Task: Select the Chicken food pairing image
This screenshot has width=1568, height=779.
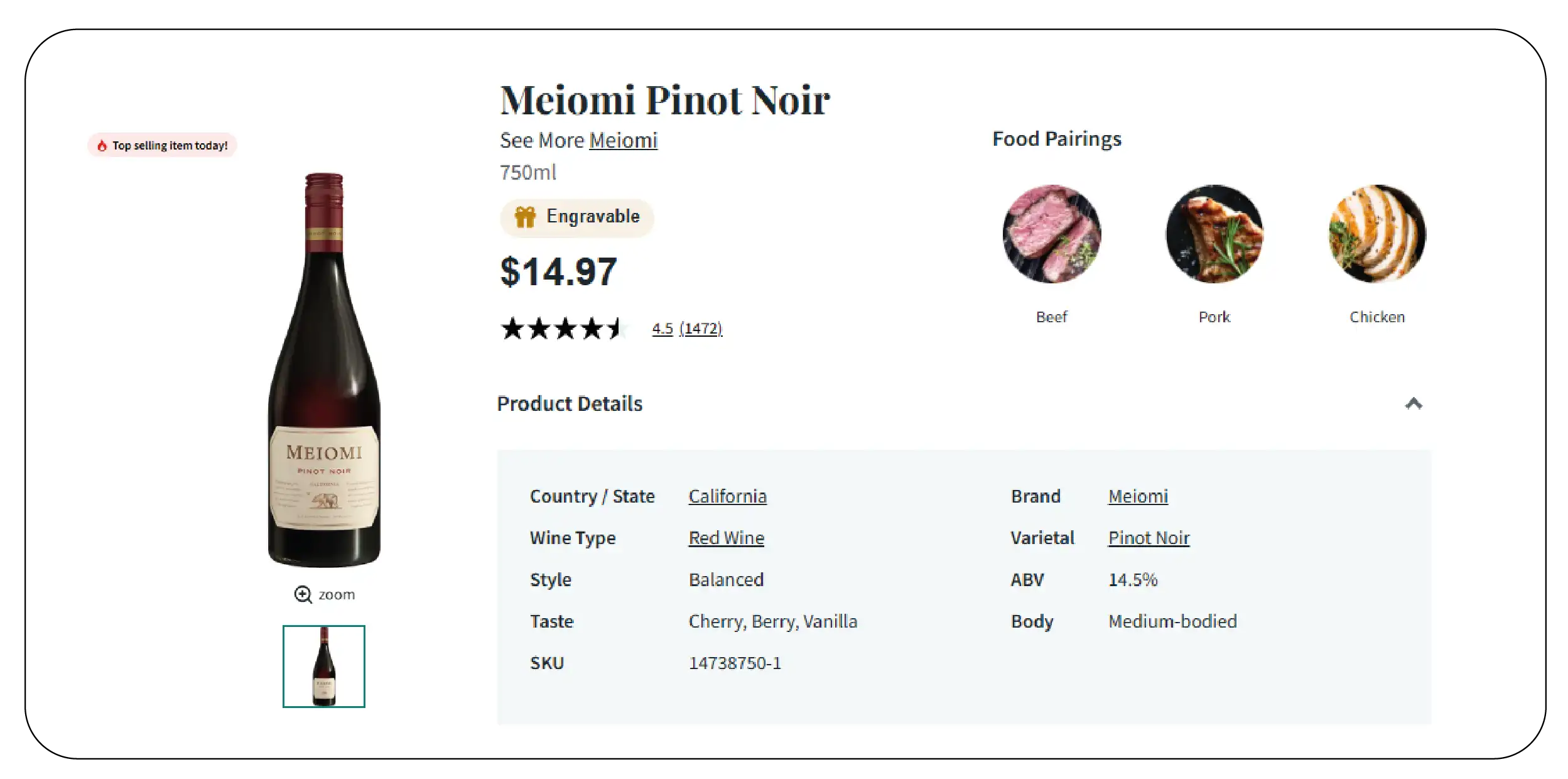Action: [x=1377, y=234]
